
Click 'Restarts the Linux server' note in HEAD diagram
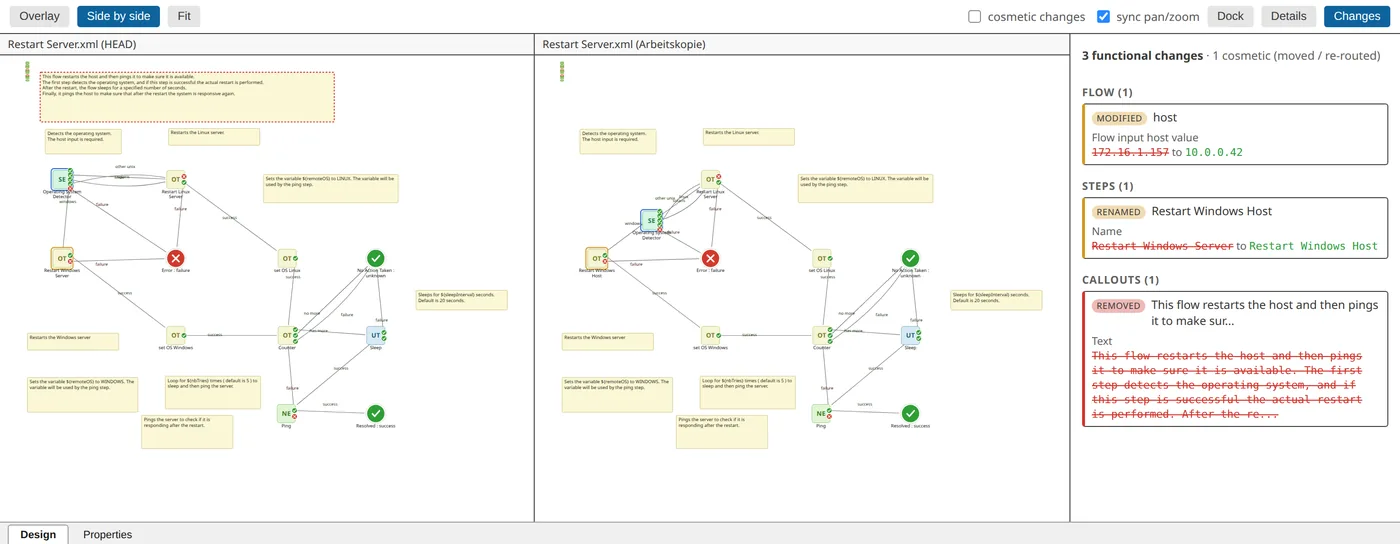tap(214, 137)
